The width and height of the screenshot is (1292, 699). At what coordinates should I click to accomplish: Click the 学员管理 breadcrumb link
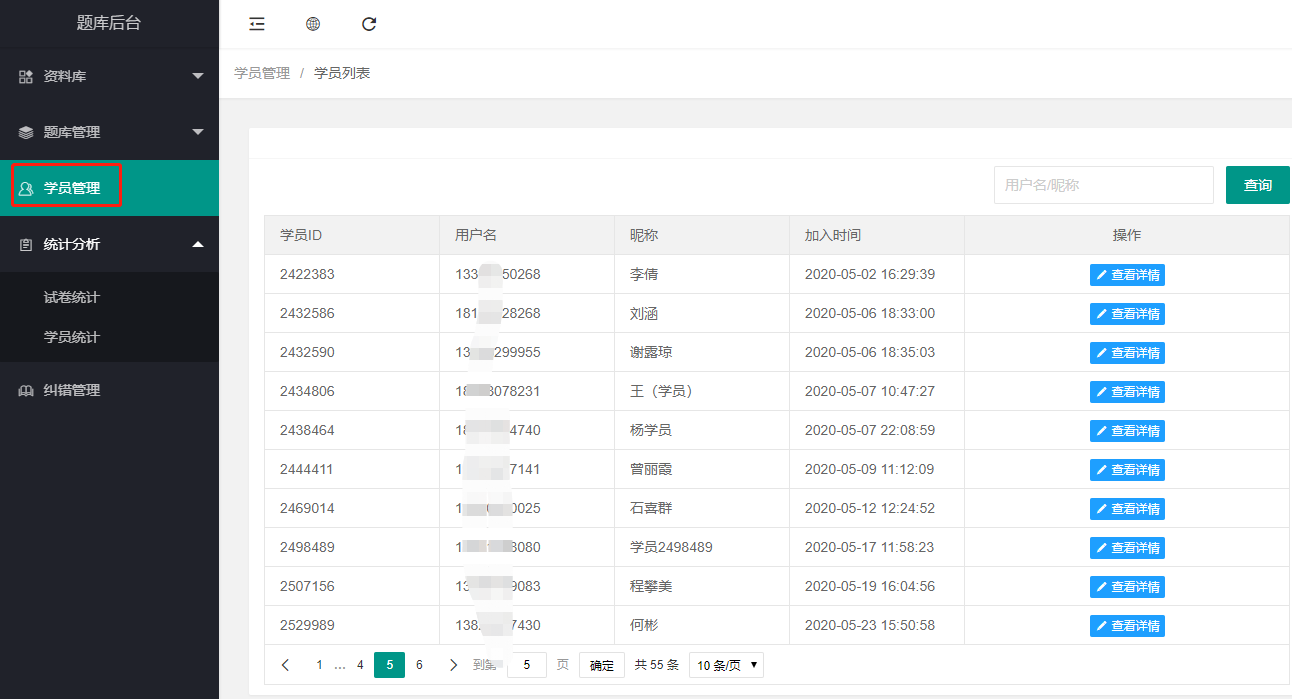coord(262,73)
